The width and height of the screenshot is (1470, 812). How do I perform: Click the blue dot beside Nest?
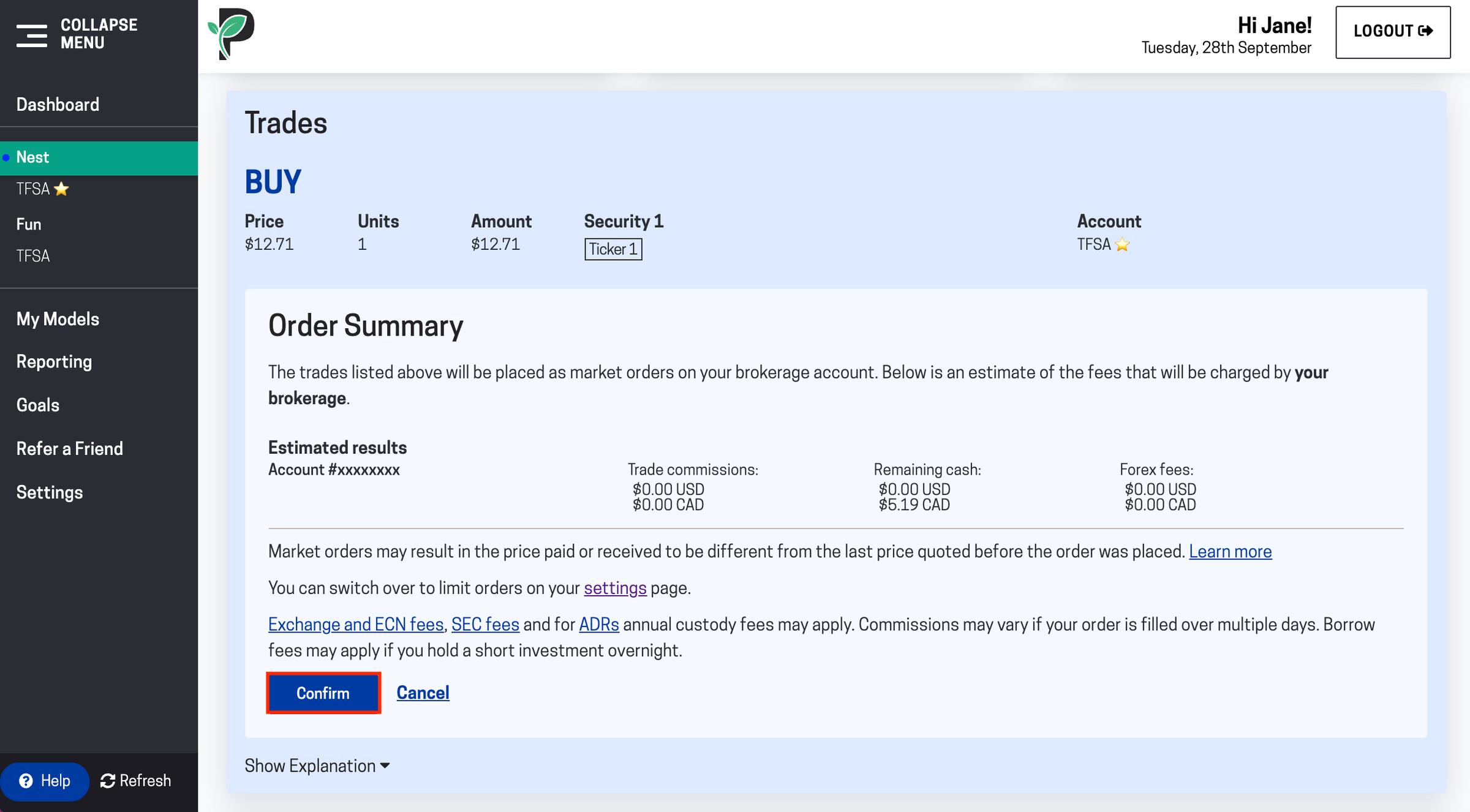[6, 158]
